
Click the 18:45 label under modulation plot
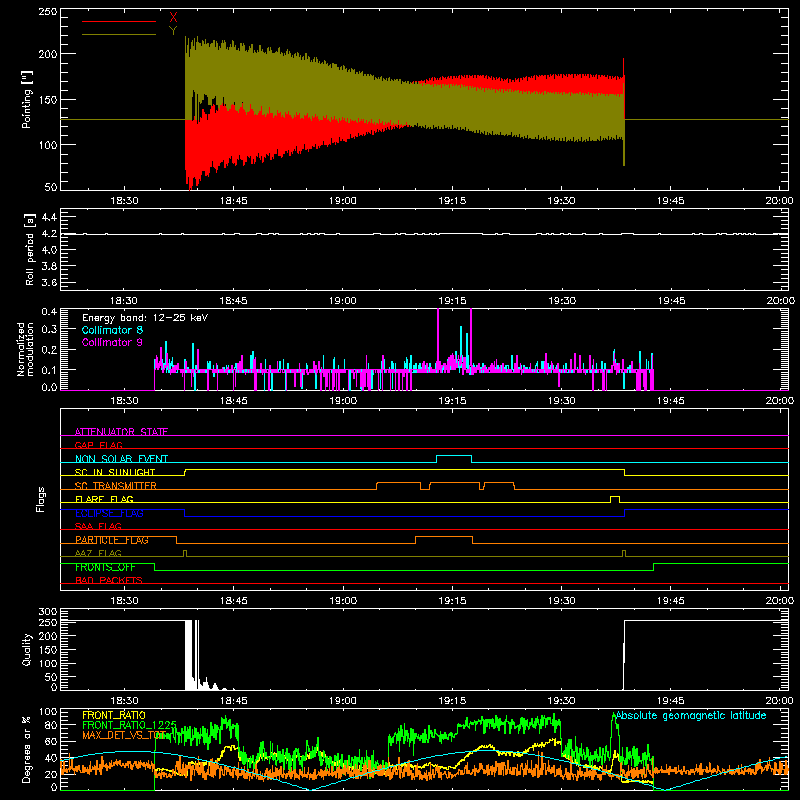pos(234,401)
